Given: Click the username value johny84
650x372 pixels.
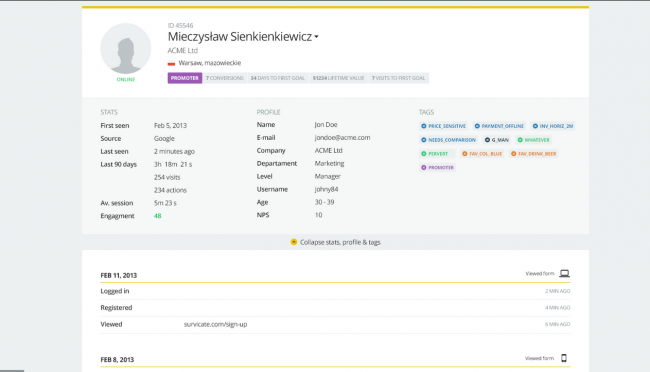Looking at the screenshot, I should point(326,190).
